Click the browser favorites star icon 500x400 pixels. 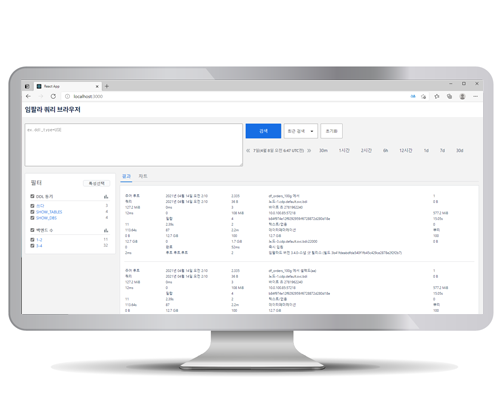pos(437,96)
